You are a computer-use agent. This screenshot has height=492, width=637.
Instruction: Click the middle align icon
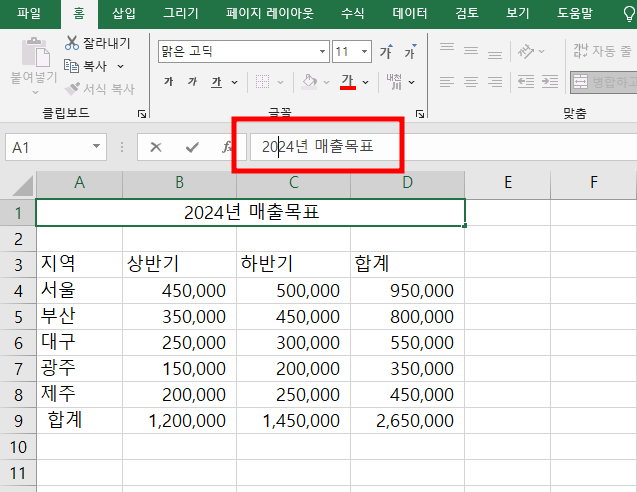coord(471,51)
